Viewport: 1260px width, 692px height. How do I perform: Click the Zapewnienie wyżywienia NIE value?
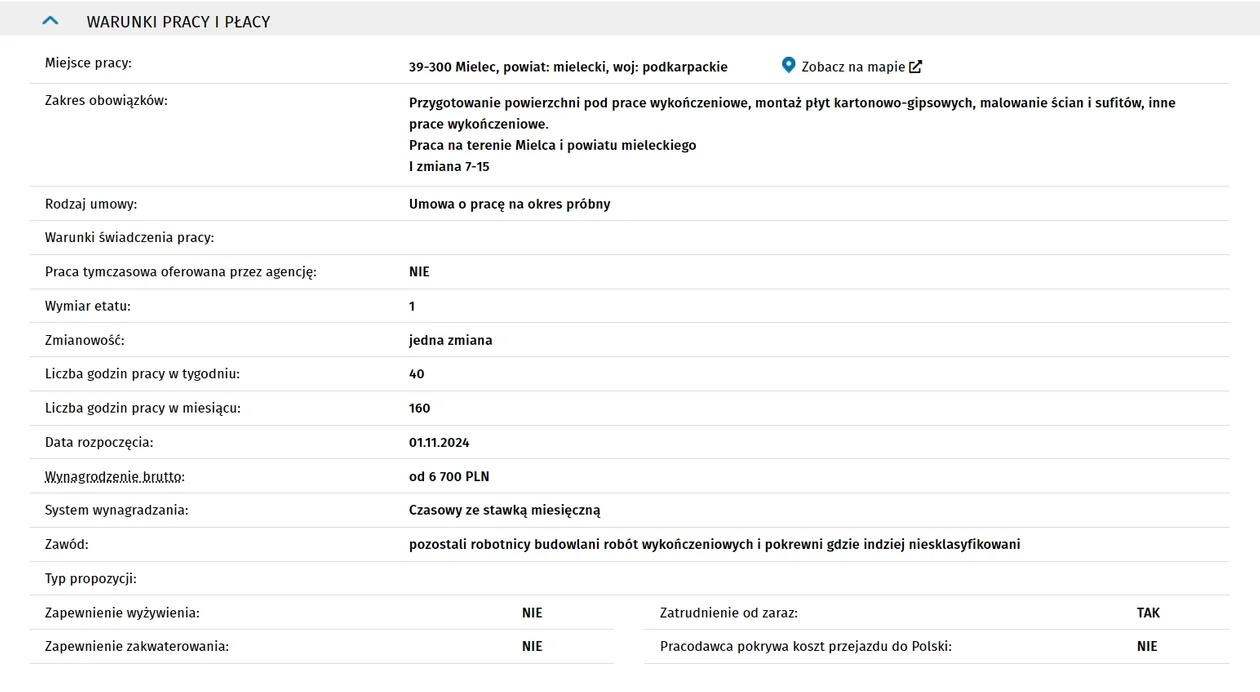coord(532,613)
